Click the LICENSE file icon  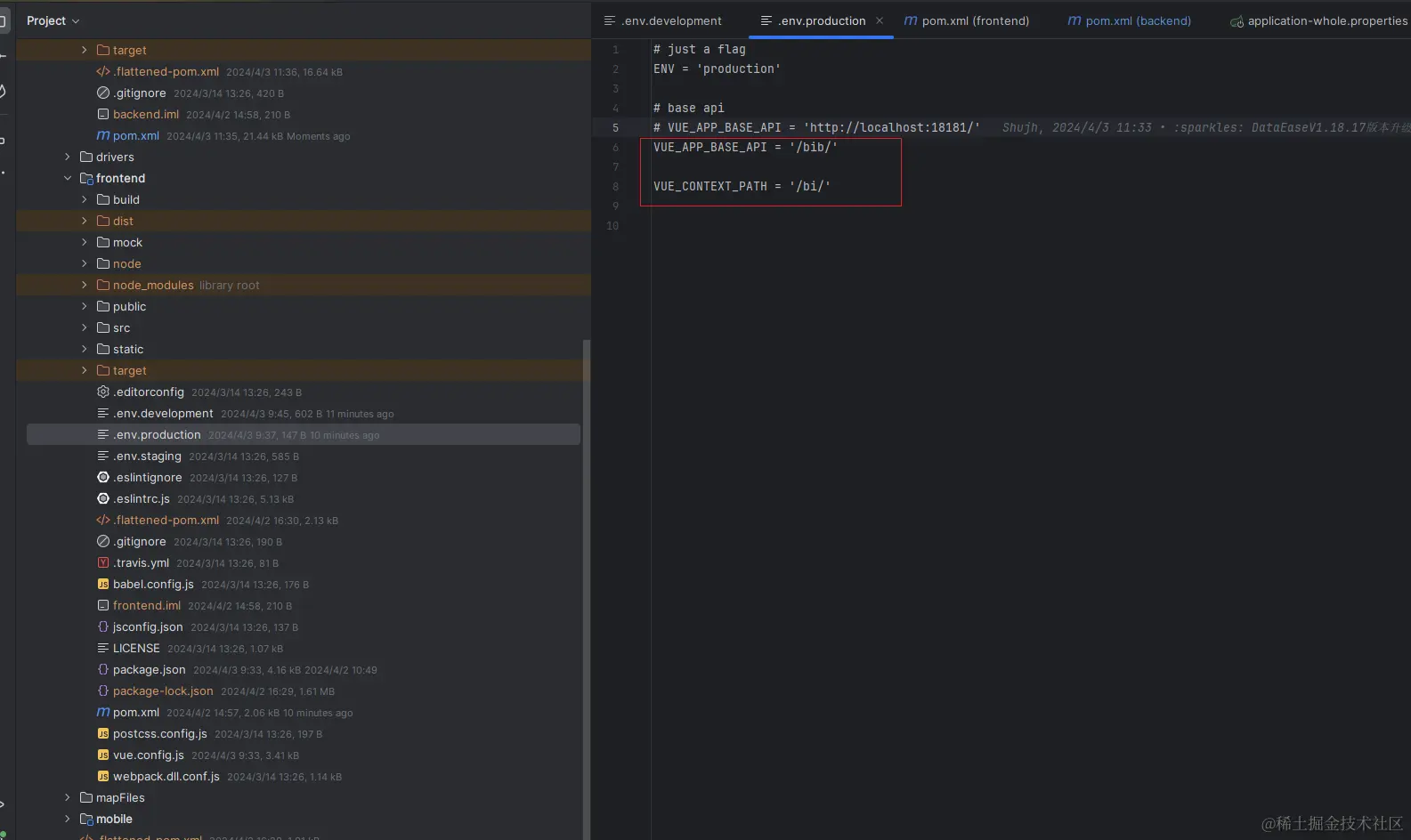click(103, 648)
